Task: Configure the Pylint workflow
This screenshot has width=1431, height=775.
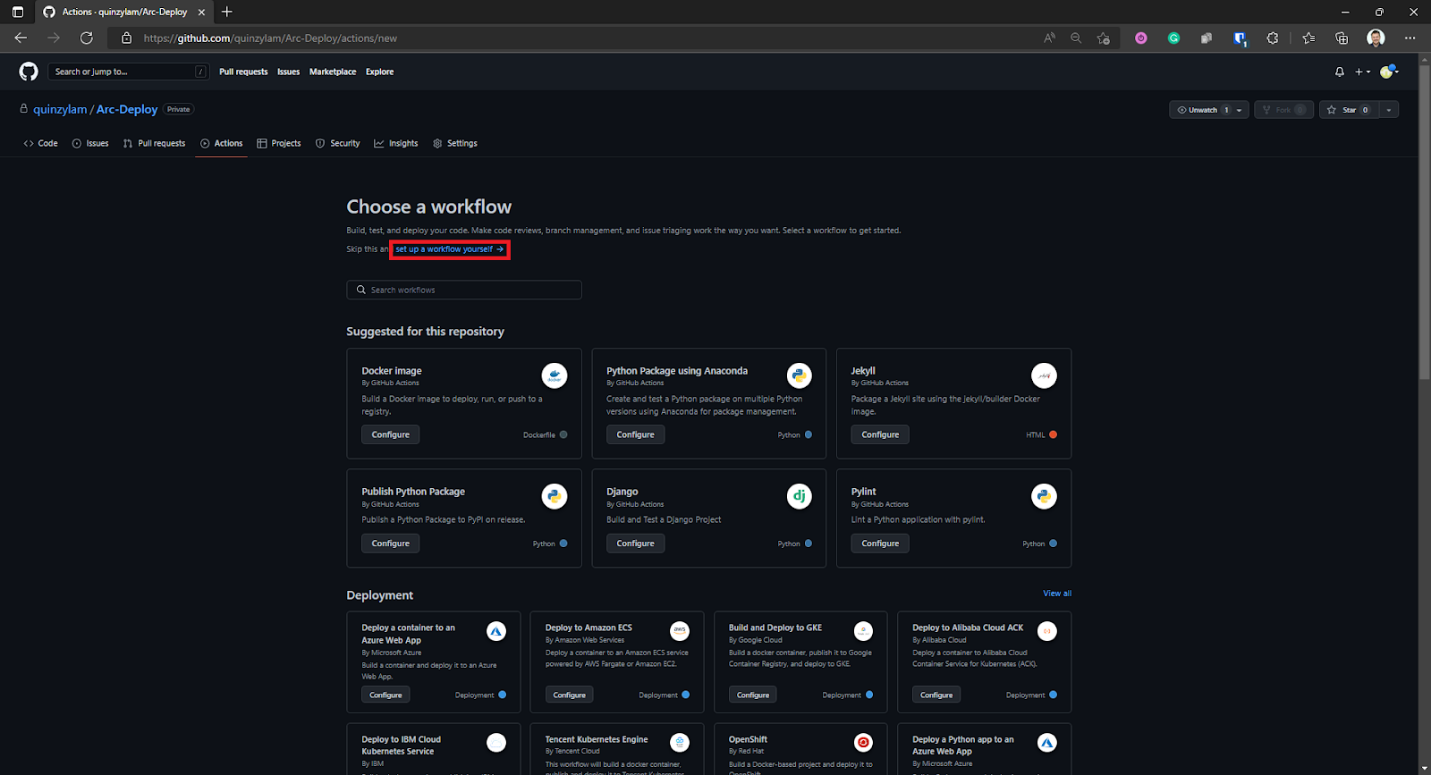Action: (x=880, y=543)
